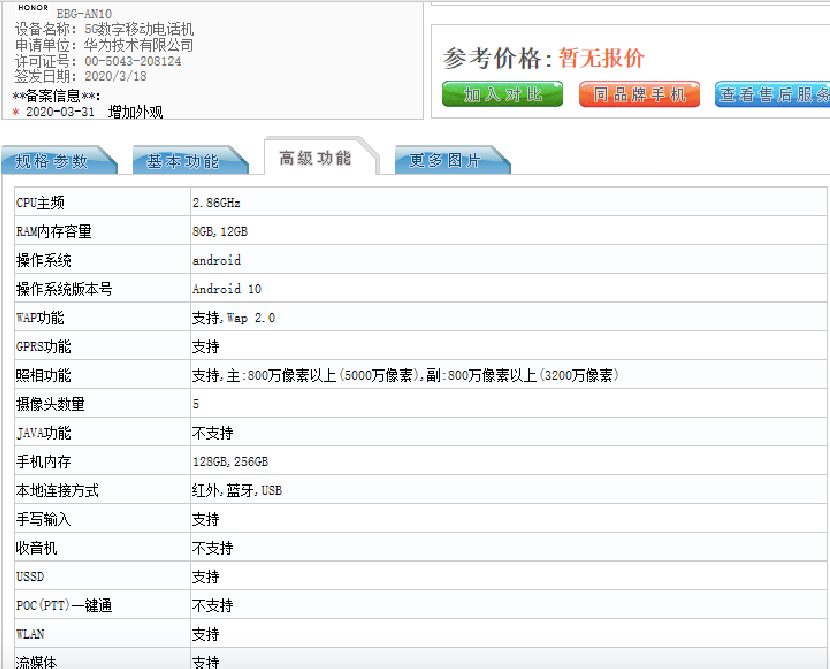The height and width of the screenshot is (669, 830).
Task: Click the 暂无报价 price text
Action: coord(601,58)
